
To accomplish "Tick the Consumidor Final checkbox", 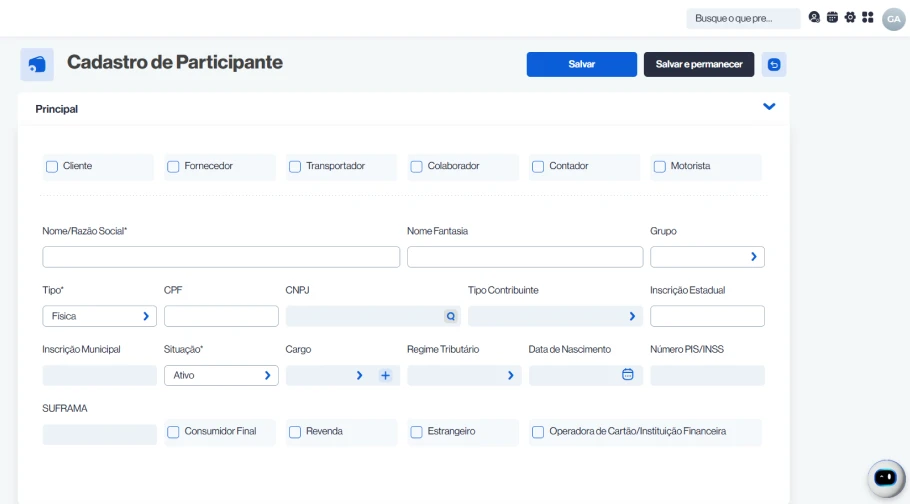I will pyautogui.click(x=173, y=432).
